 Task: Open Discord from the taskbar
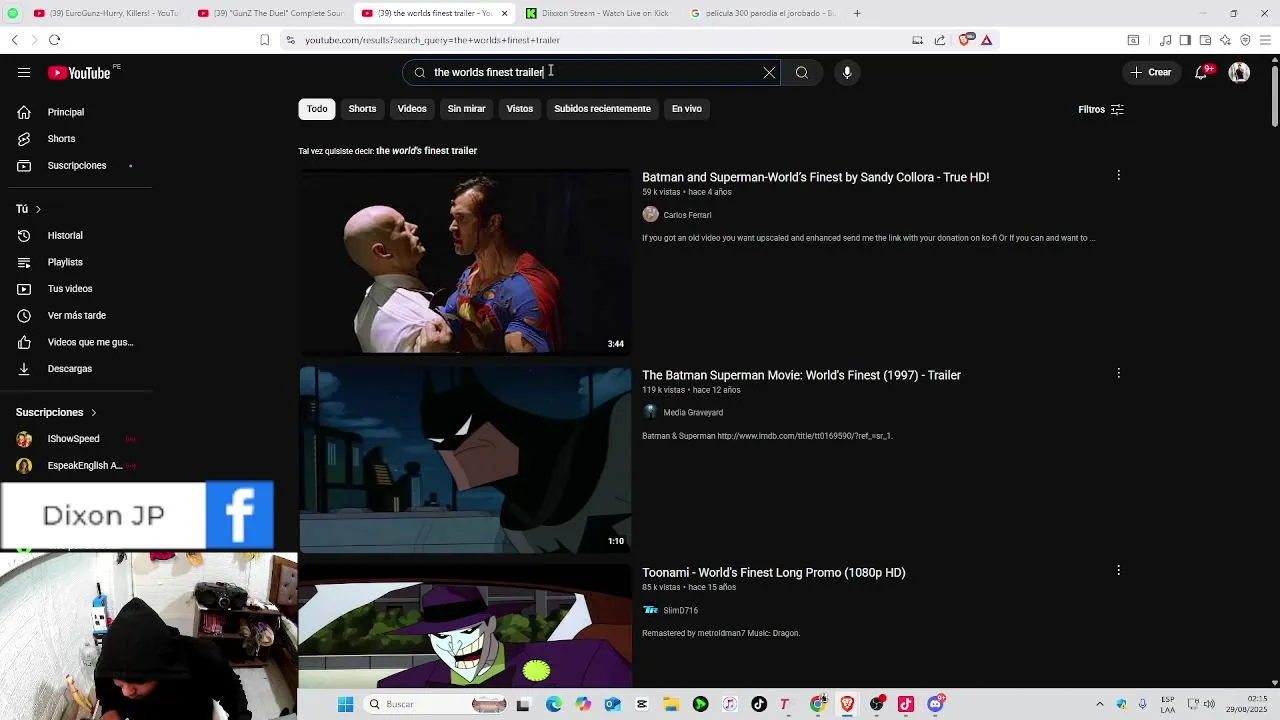point(935,704)
